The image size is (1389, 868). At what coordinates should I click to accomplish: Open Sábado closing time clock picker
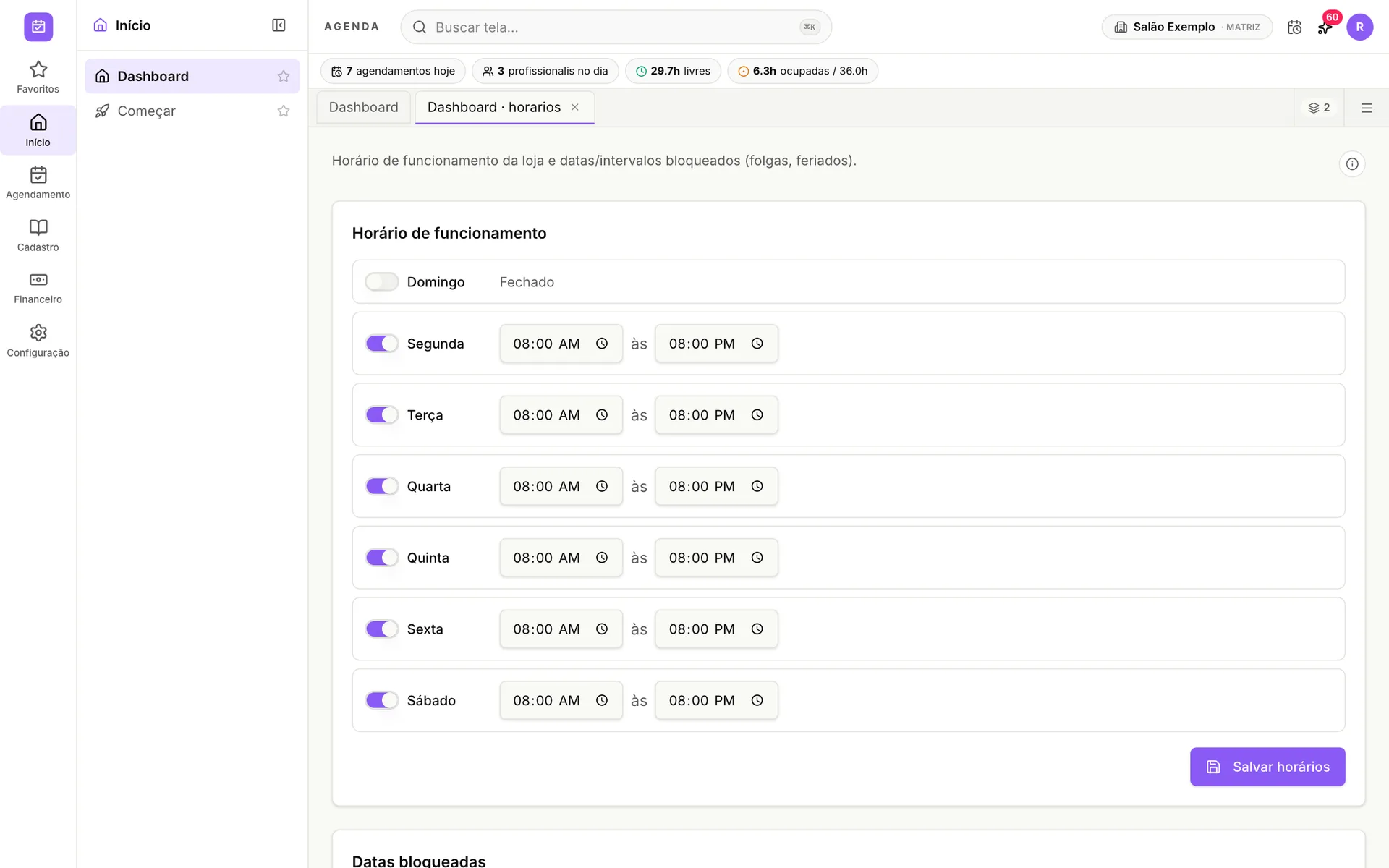757,700
